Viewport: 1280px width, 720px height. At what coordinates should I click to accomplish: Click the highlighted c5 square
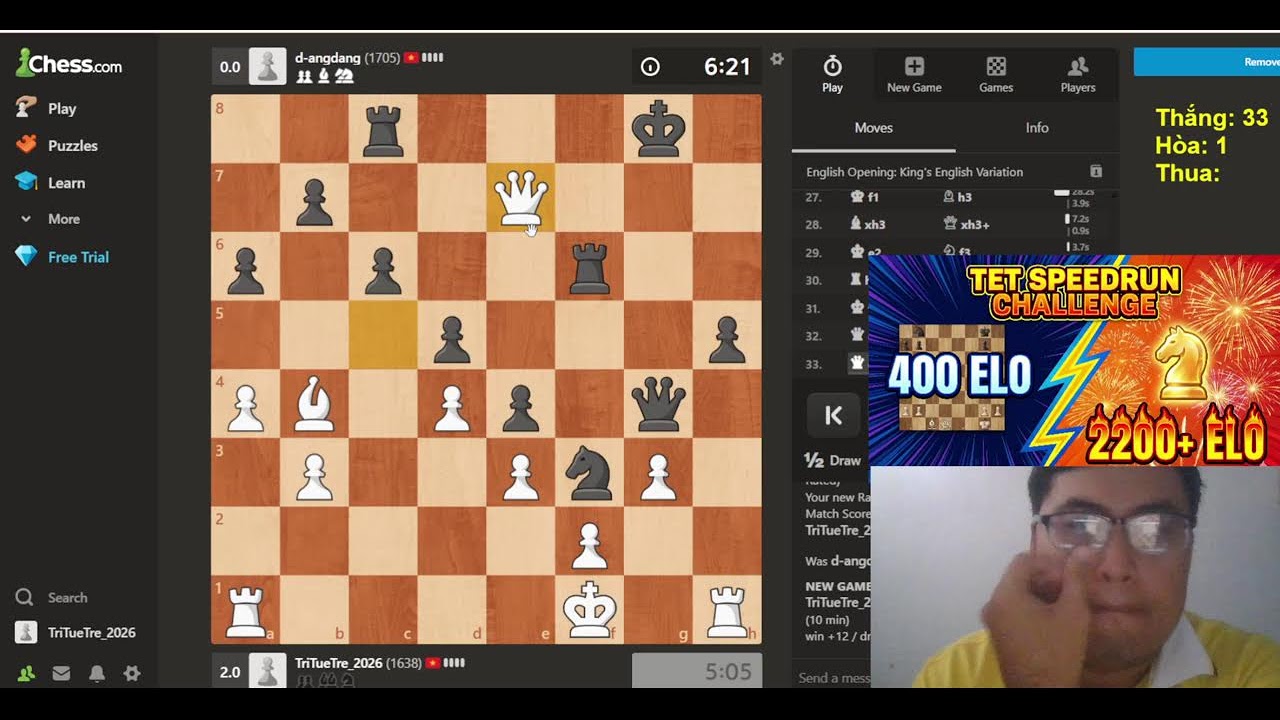pos(384,334)
